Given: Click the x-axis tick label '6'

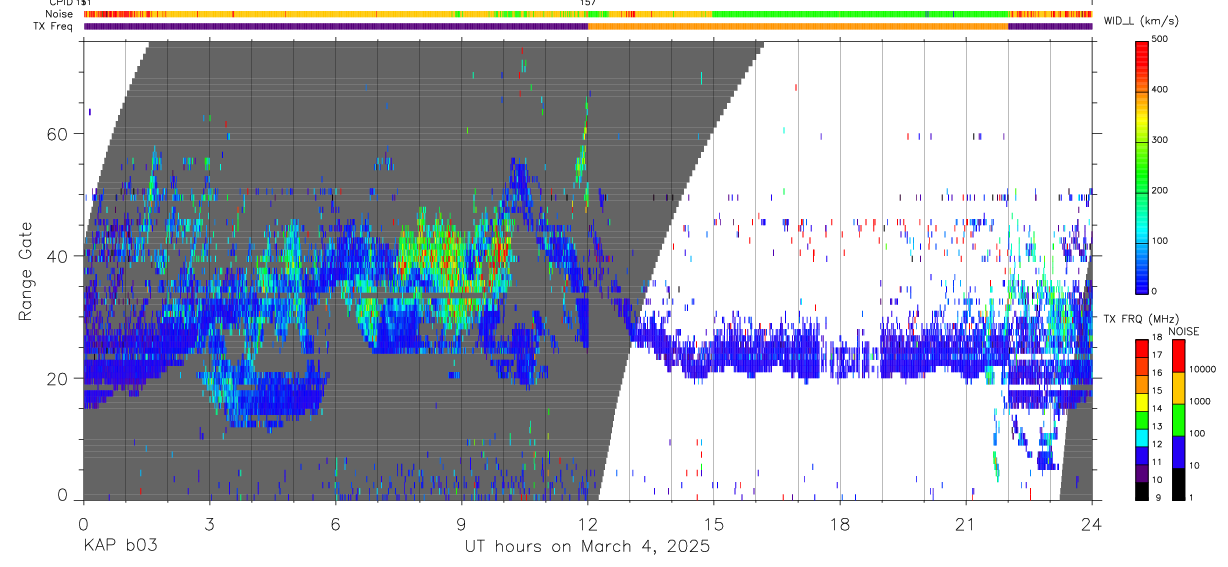Looking at the screenshot, I should point(335,524).
